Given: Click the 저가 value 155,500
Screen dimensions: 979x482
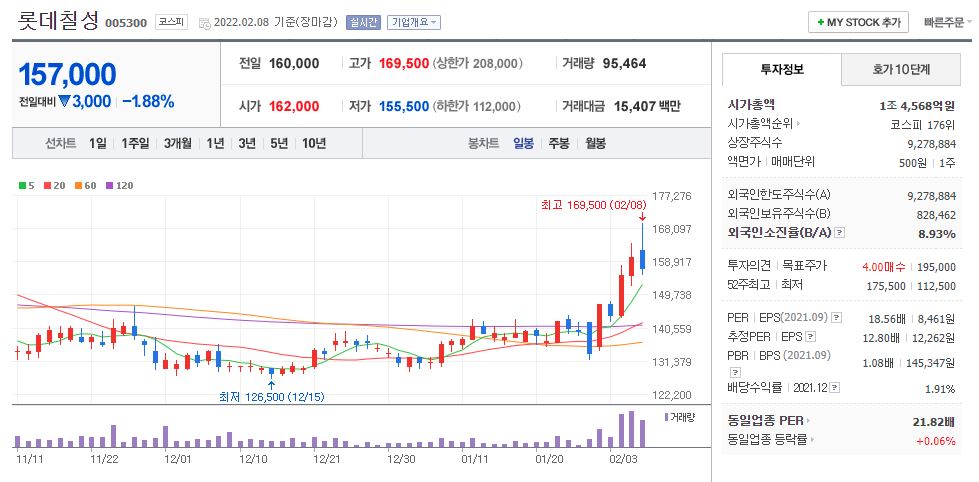Looking at the screenshot, I should click(404, 107).
